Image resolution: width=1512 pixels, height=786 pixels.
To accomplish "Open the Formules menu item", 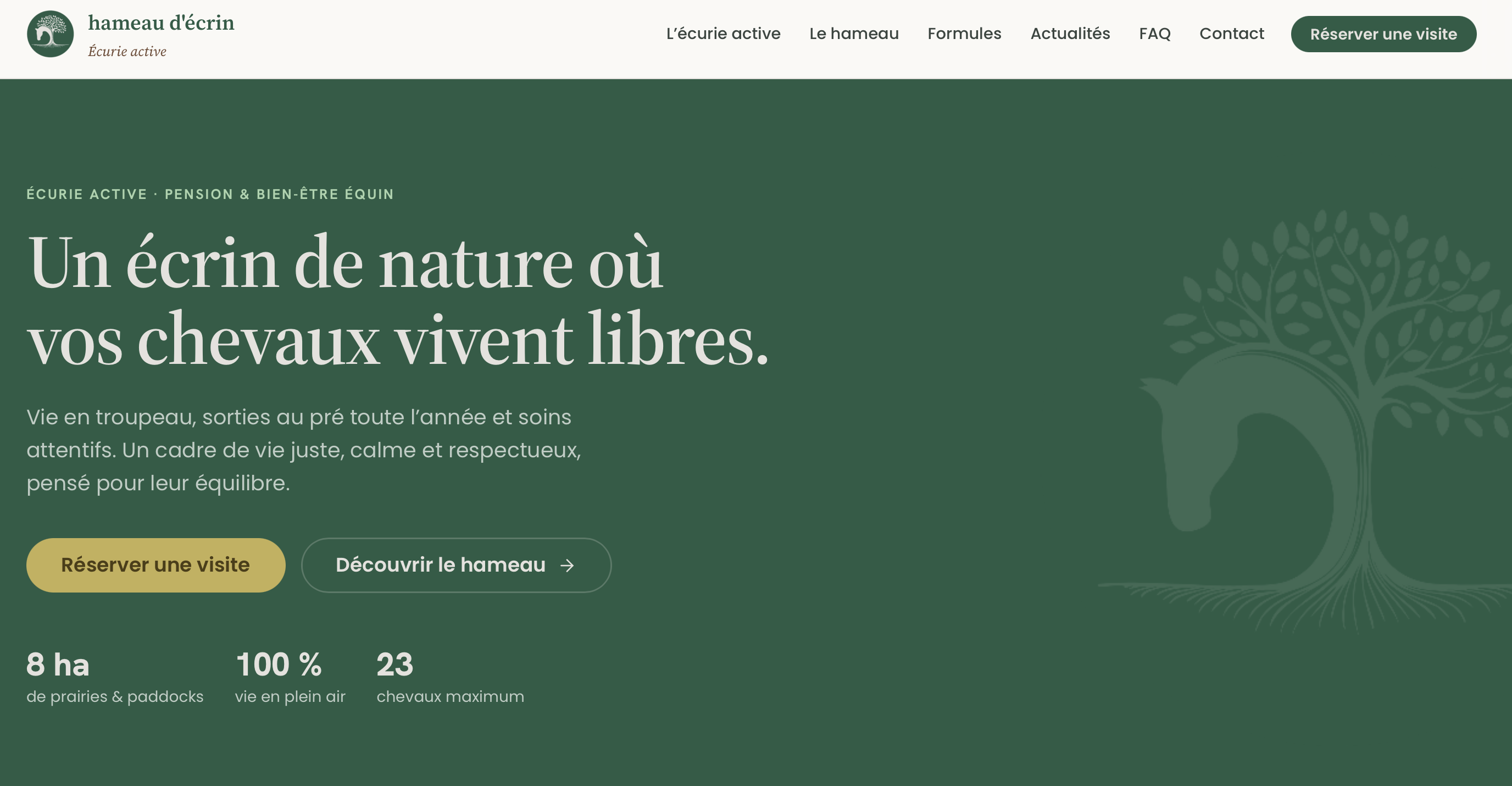I will pos(964,34).
